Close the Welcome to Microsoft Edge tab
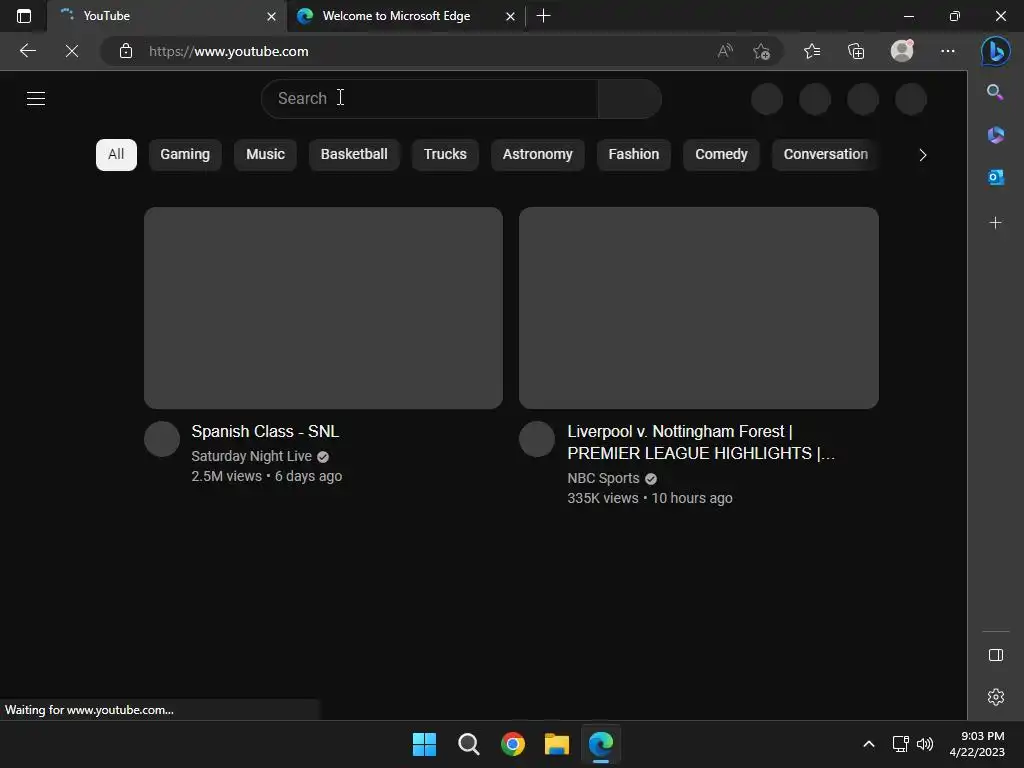The width and height of the screenshot is (1024, 768). (x=510, y=16)
